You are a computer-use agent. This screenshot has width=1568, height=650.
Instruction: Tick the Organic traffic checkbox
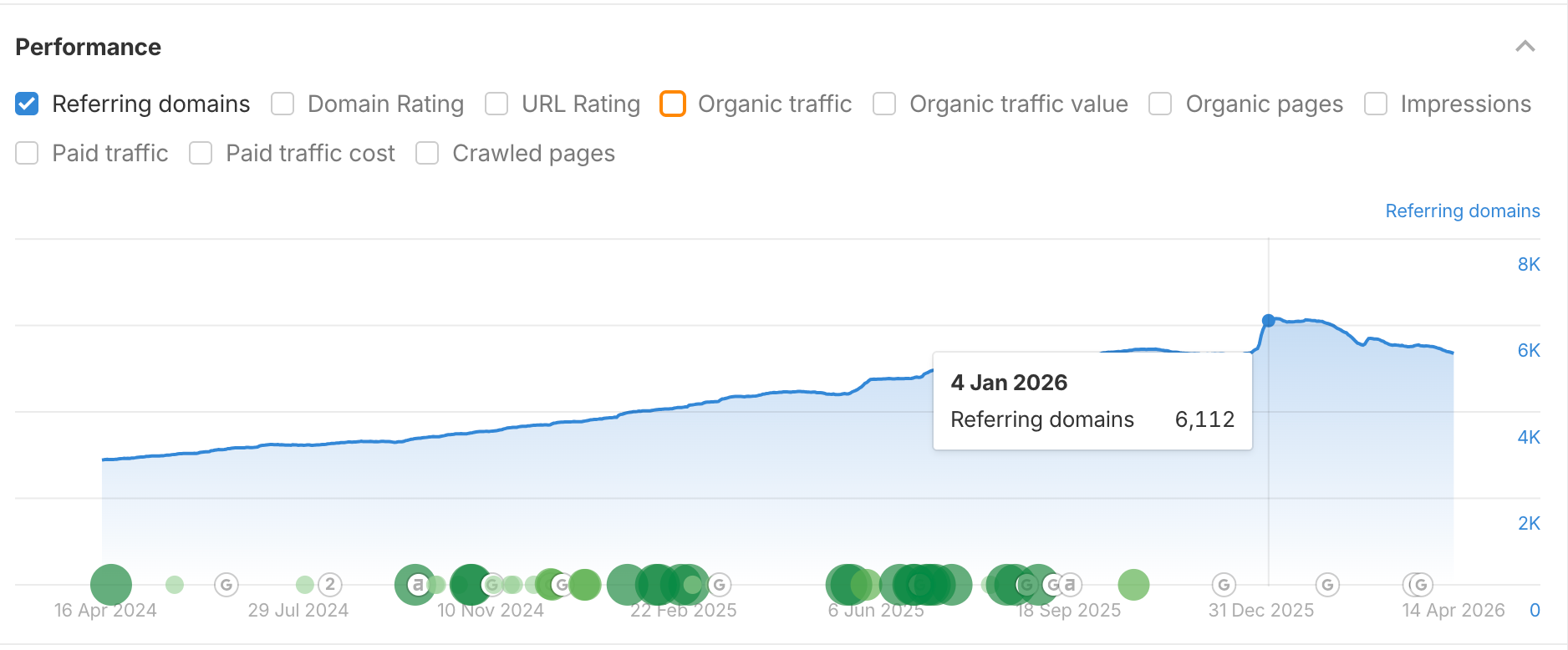[673, 104]
